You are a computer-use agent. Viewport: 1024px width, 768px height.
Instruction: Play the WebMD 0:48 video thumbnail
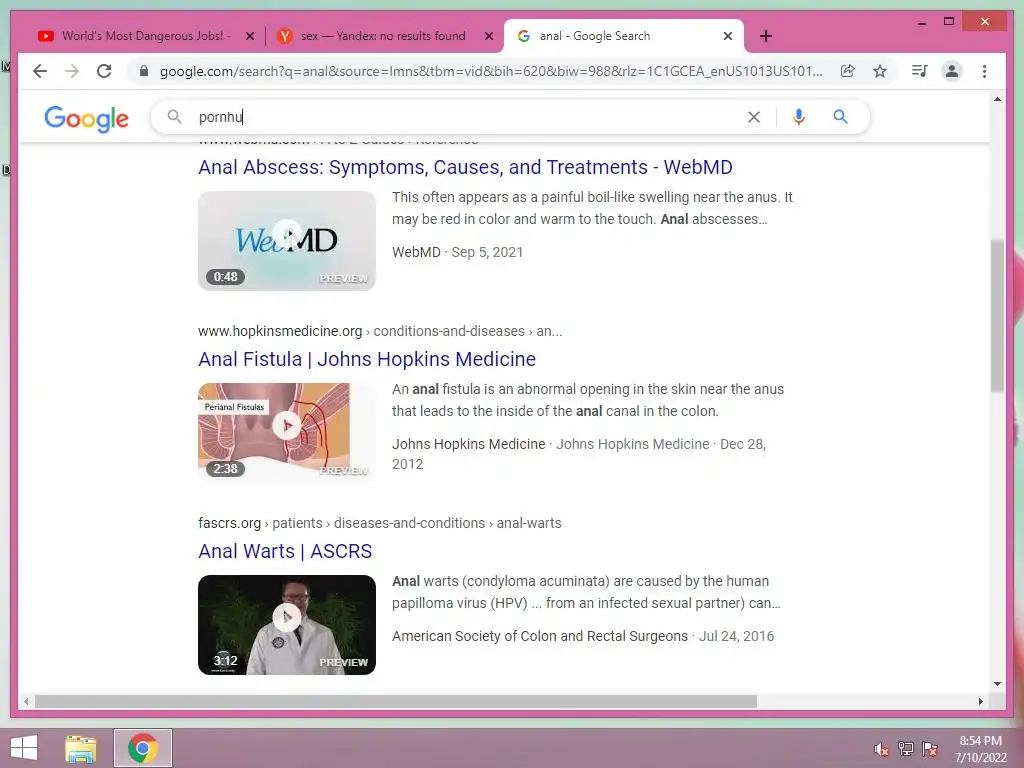(287, 241)
